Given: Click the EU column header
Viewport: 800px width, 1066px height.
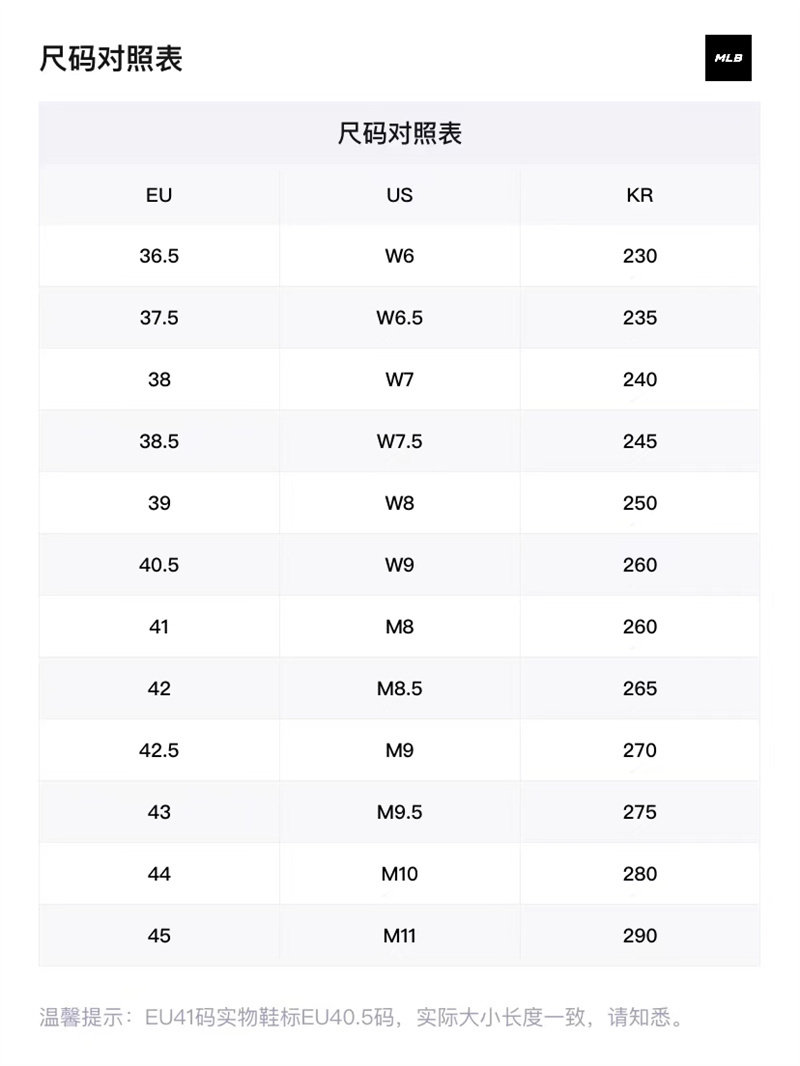Looking at the screenshot, I should (x=159, y=195).
